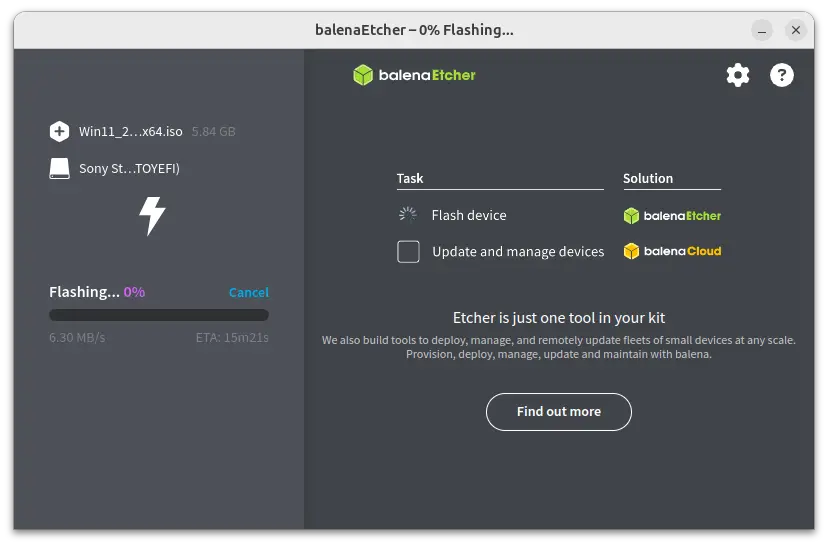This screenshot has height=546, width=828.
Task: Click the Flash device task label
Action: tap(469, 215)
